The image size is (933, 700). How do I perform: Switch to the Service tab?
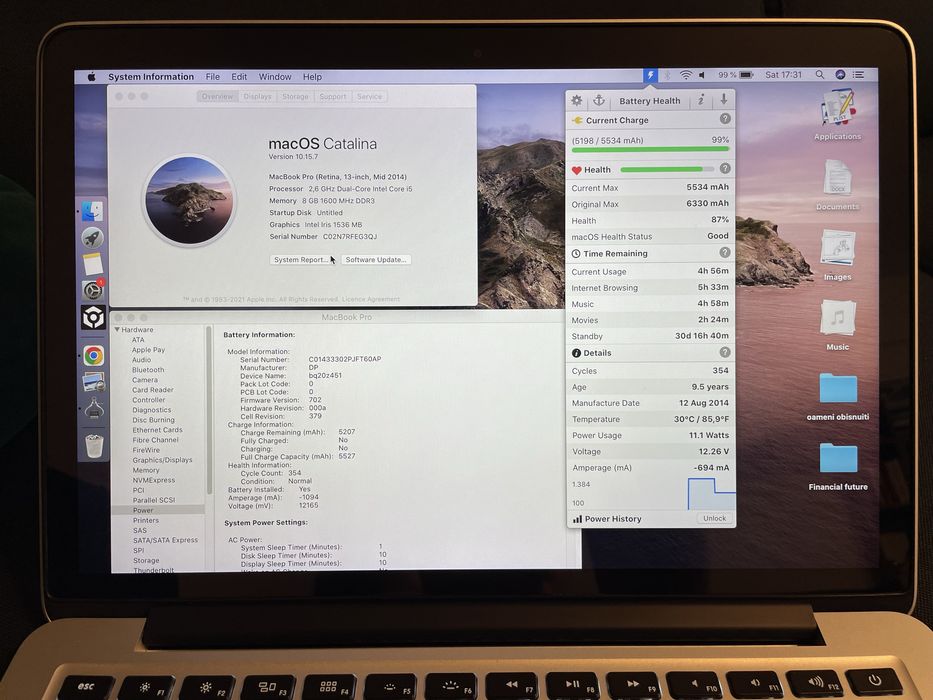click(x=370, y=96)
